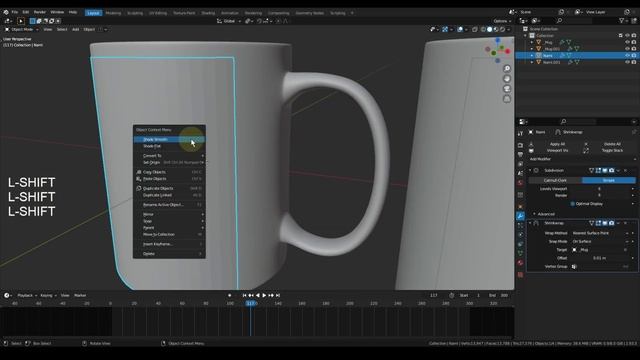Toggle the camera view icon in viewport
The height and width of the screenshot is (360, 640).
(x=507, y=89)
